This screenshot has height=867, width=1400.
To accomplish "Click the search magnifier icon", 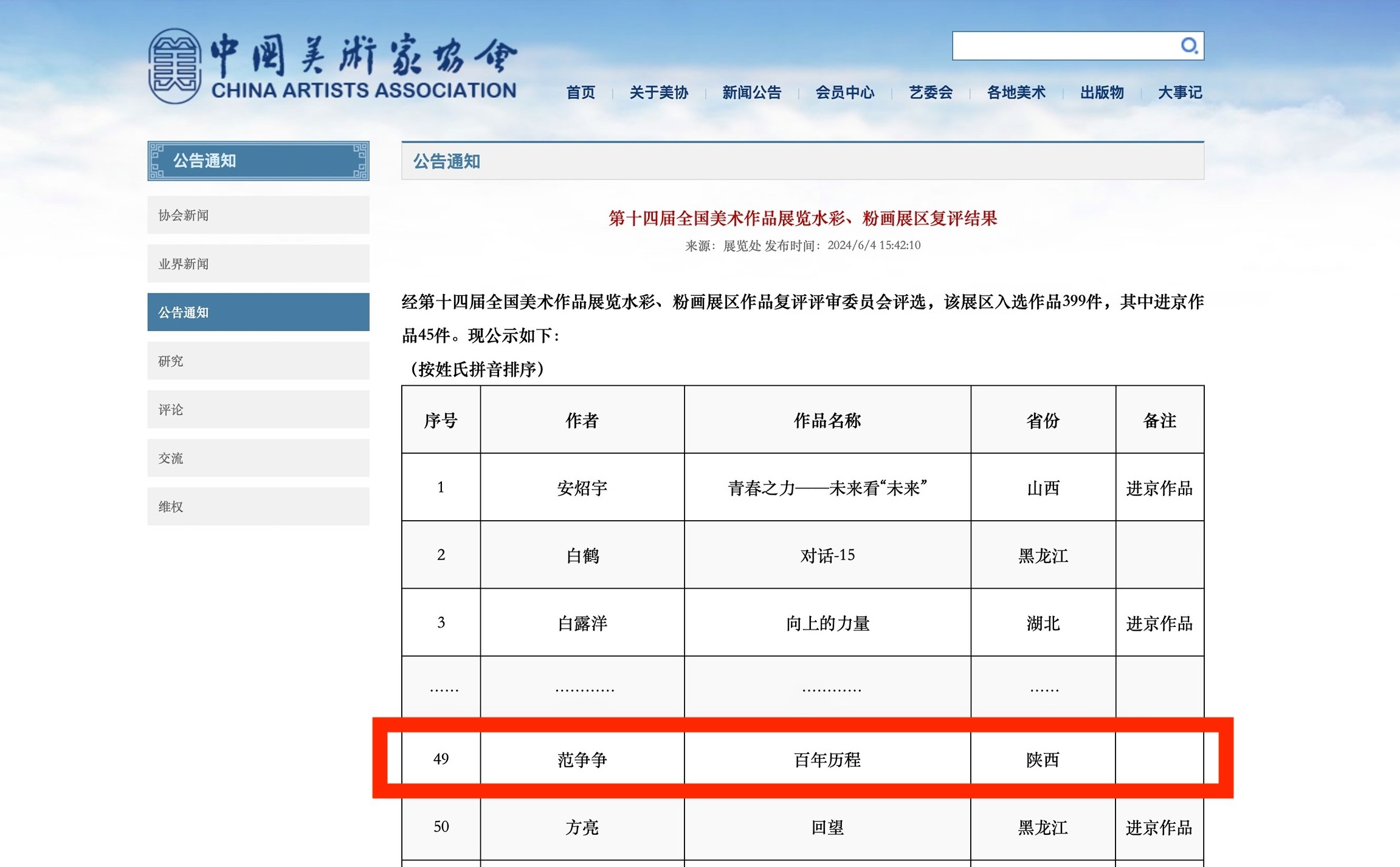I will click(x=1189, y=46).
